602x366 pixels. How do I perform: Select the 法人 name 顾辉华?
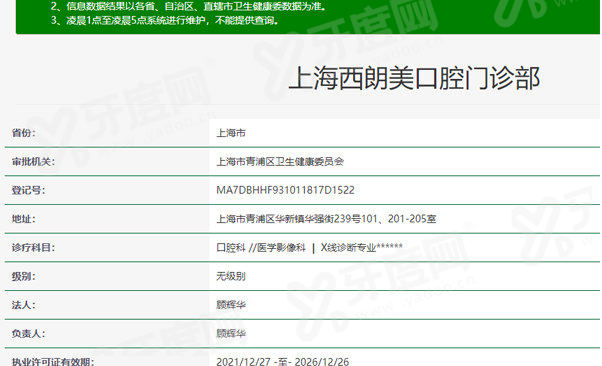231,305
